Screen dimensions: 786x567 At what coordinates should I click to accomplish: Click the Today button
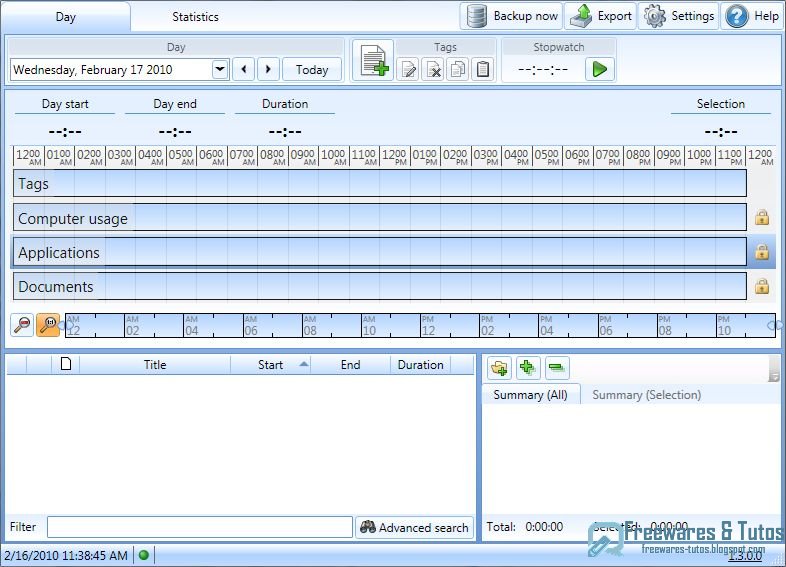click(x=312, y=69)
